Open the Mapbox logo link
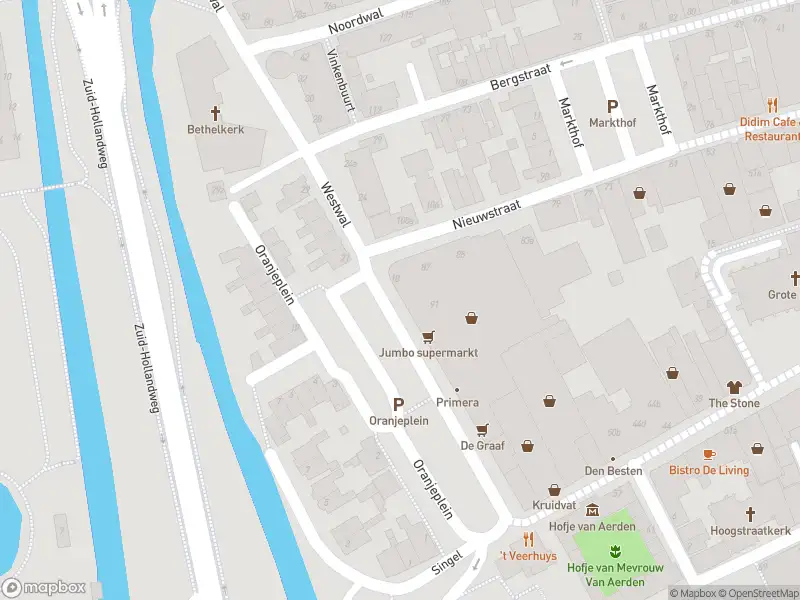Image resolution: width=800 pixels, height=600 pixels. 44,588
